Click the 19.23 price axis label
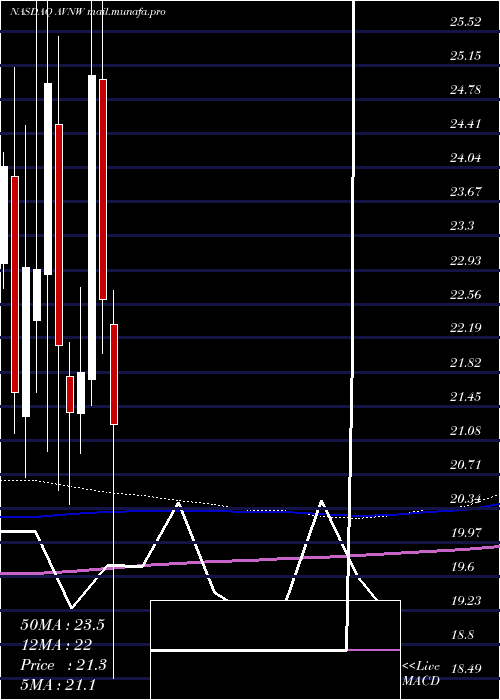The width and height of the screenshot is (500, 700). [x=466, y=600]
